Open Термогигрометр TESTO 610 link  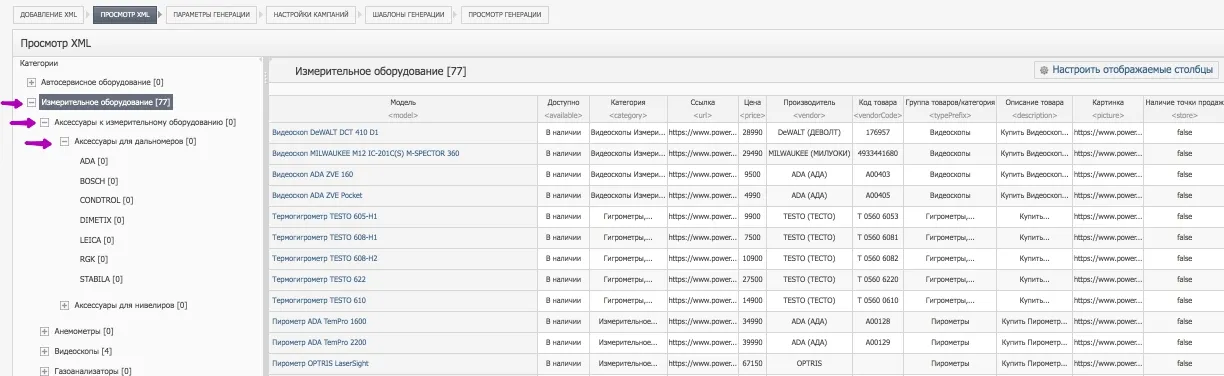click(319, 300)
